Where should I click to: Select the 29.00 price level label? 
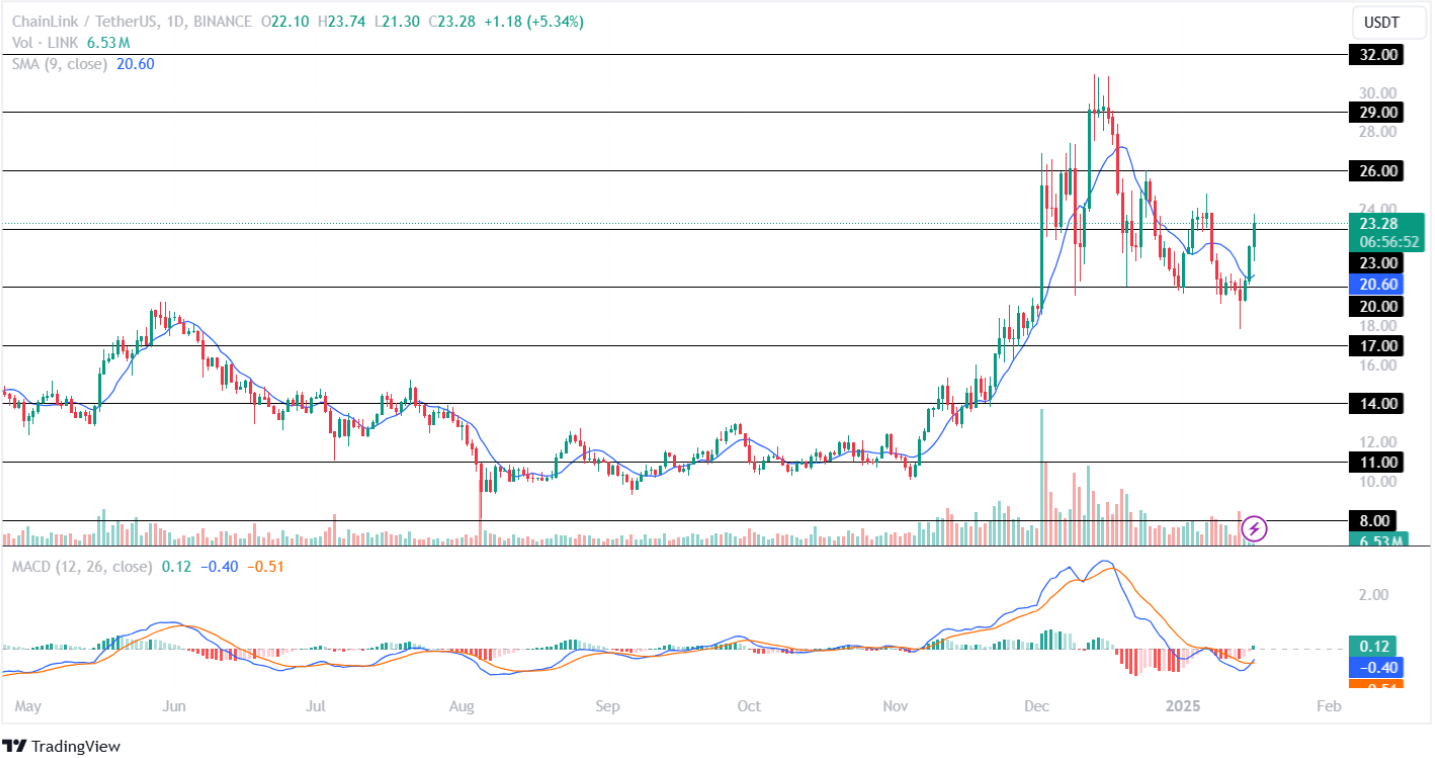(1378, 112)
